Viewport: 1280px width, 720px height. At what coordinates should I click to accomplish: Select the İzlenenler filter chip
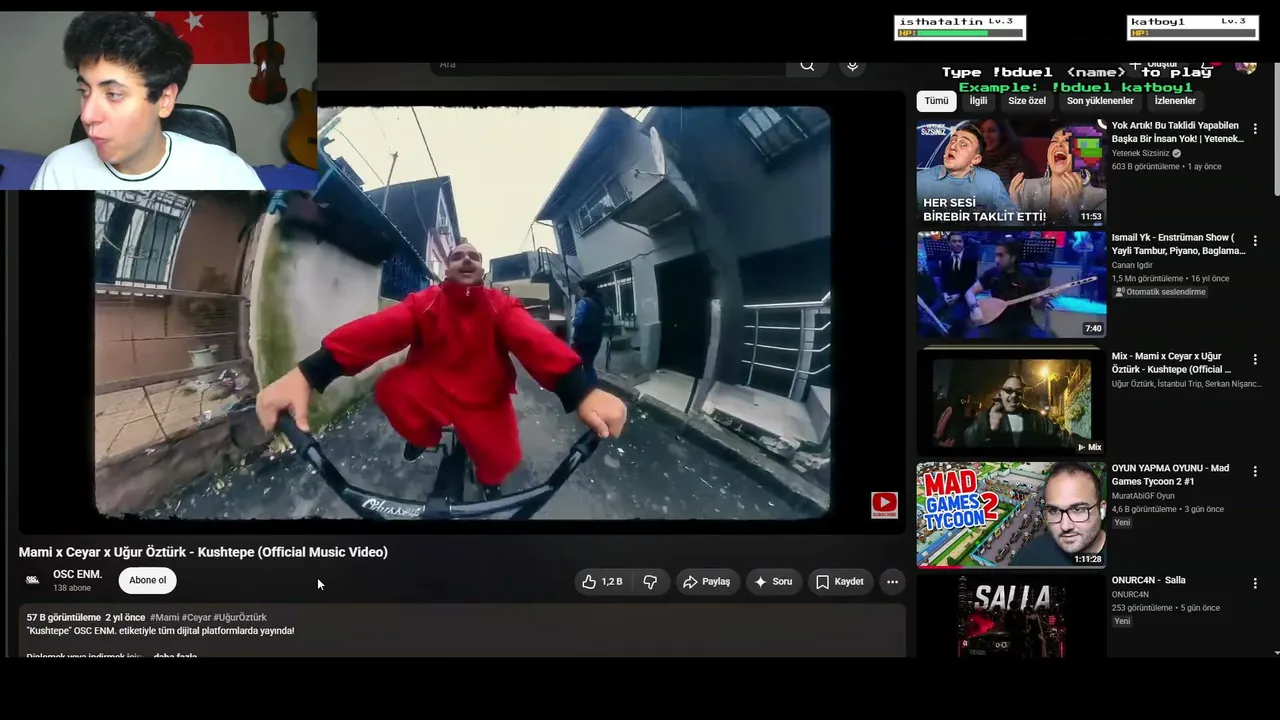point(1175,101)
